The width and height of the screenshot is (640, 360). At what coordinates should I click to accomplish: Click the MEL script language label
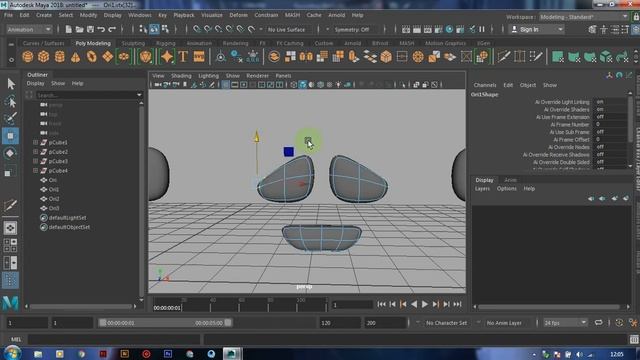16,339
